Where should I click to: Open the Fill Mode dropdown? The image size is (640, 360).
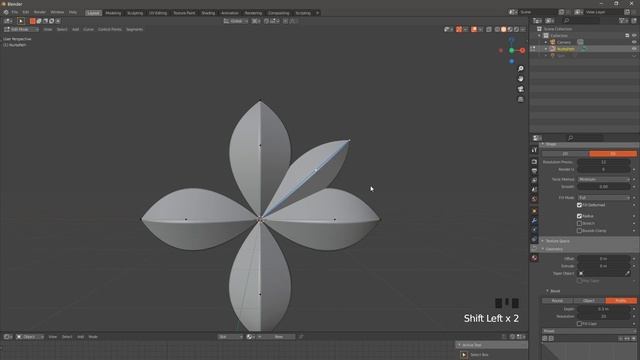604,198
